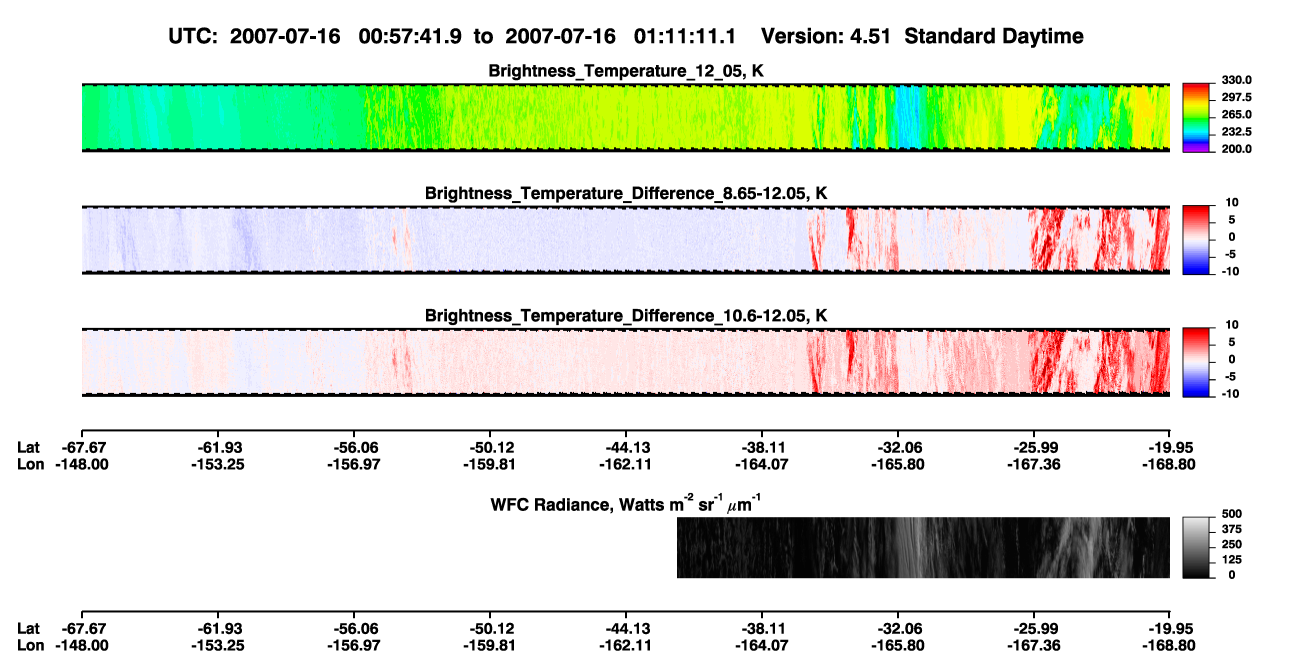Click the upper axis Lat row label
This screenshot has height=667, width=1300.
click(29, 448)
